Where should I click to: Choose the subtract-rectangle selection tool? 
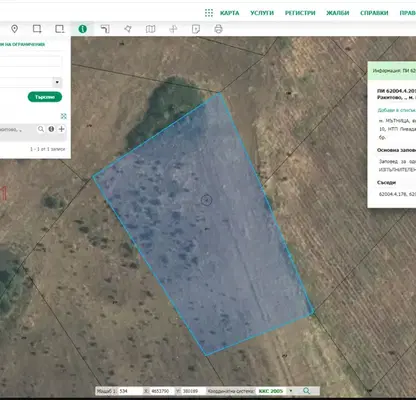(x=60, y=29)
